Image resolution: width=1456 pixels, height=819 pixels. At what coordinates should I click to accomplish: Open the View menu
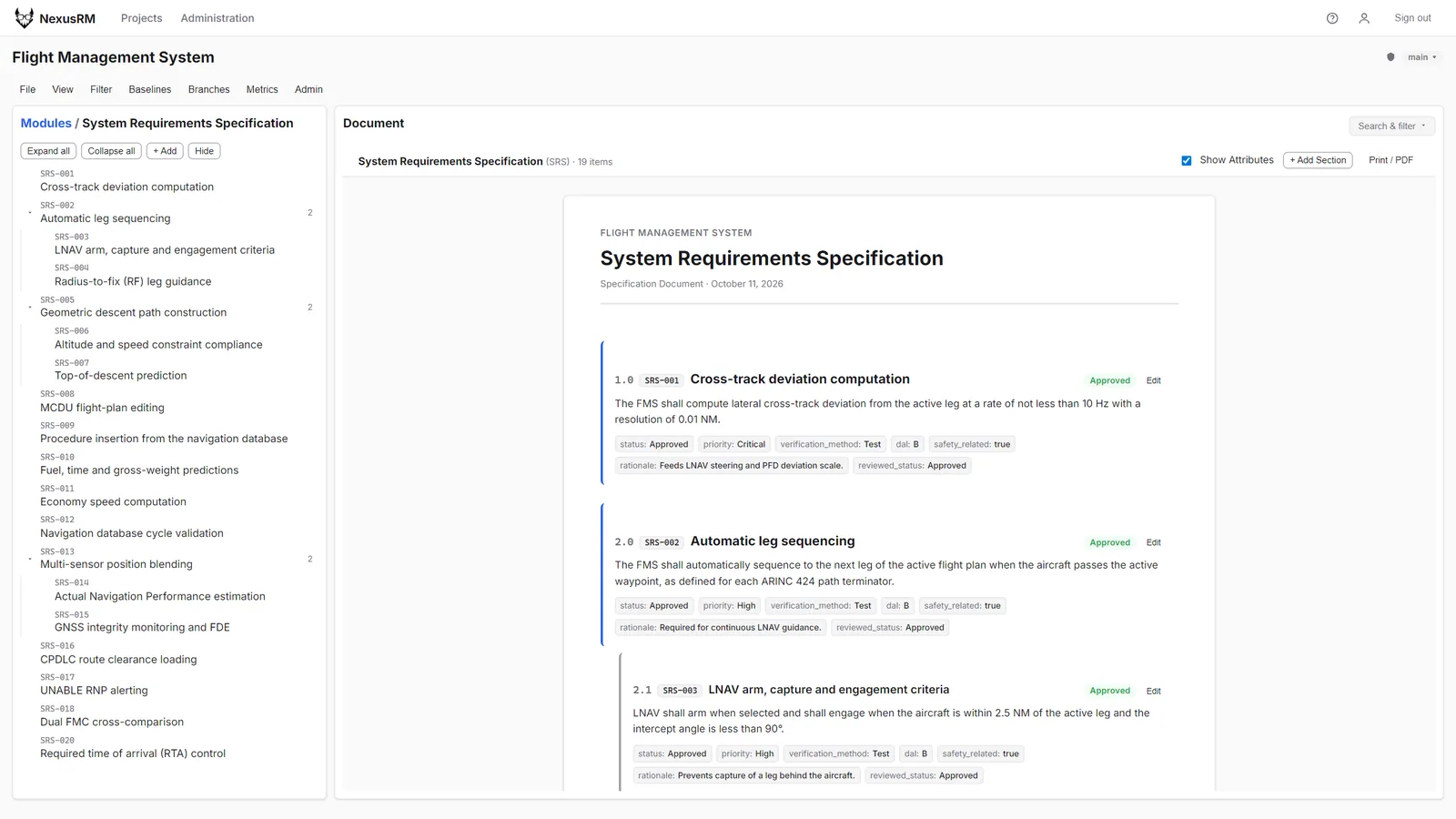pyautogui.click(x=63, y=90)
